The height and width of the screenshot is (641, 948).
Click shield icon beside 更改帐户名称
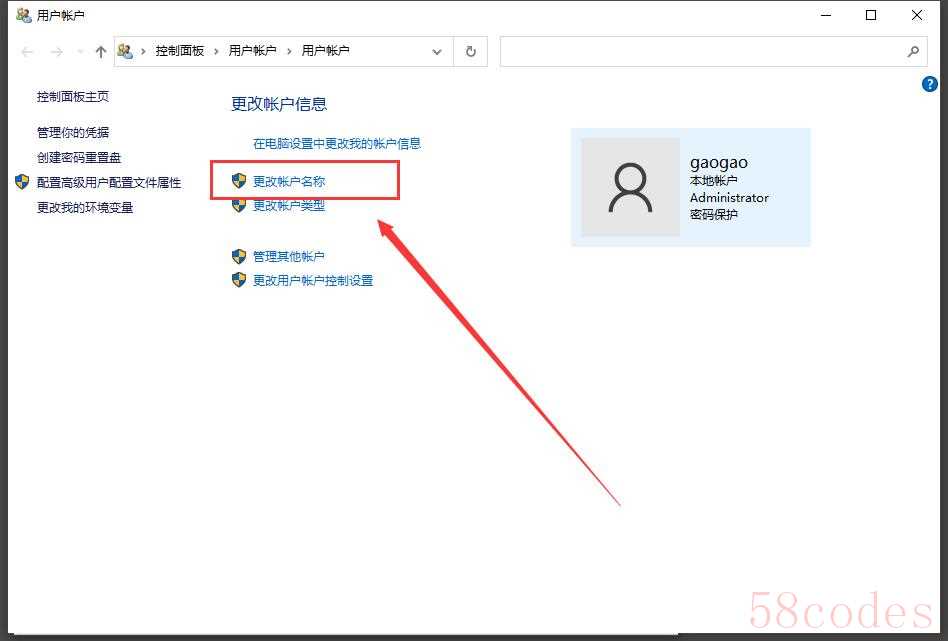[x=239, y=180]
